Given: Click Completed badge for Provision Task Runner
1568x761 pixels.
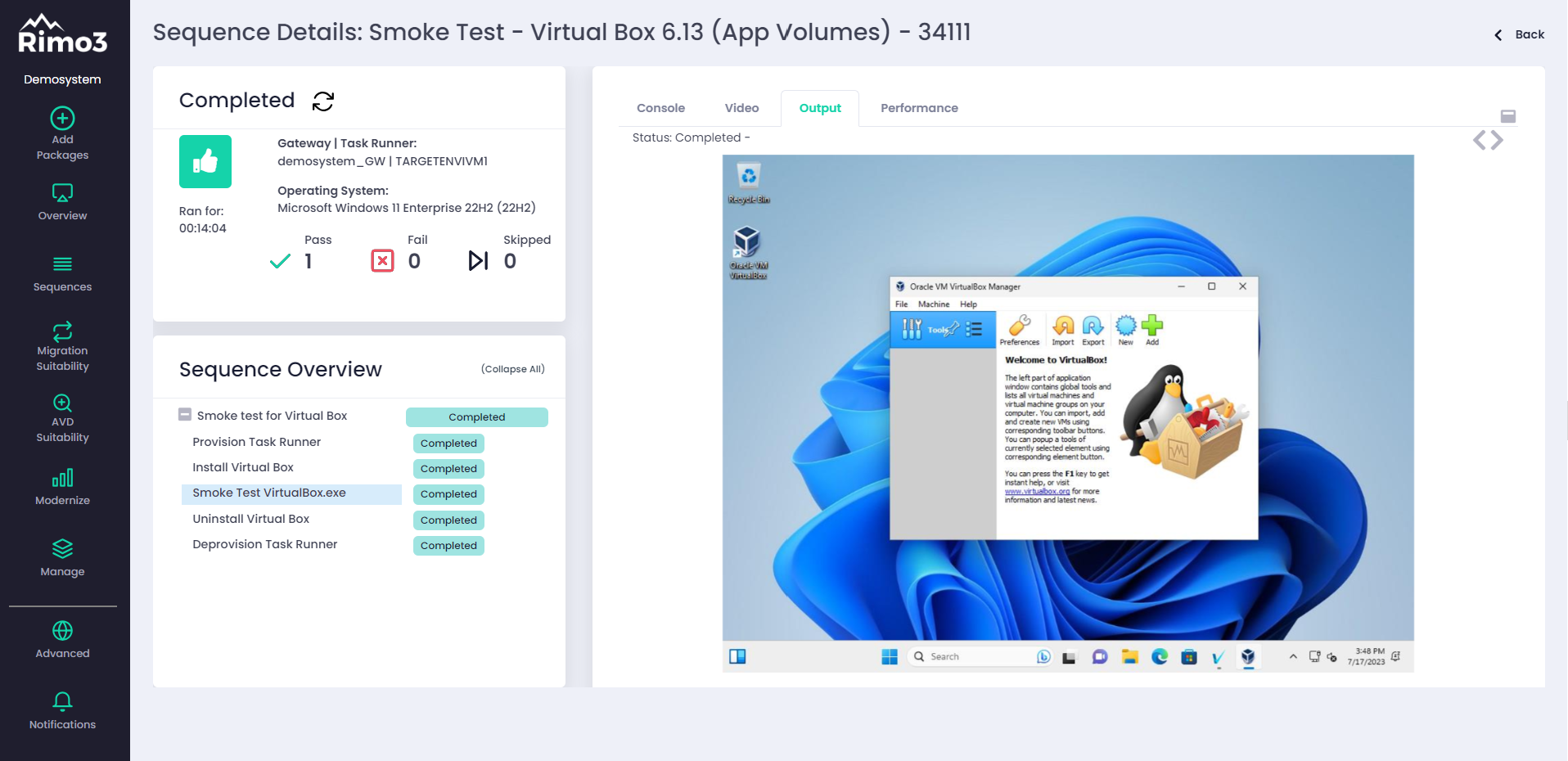Looking at the screenshot, I should (x=448, y=444).
